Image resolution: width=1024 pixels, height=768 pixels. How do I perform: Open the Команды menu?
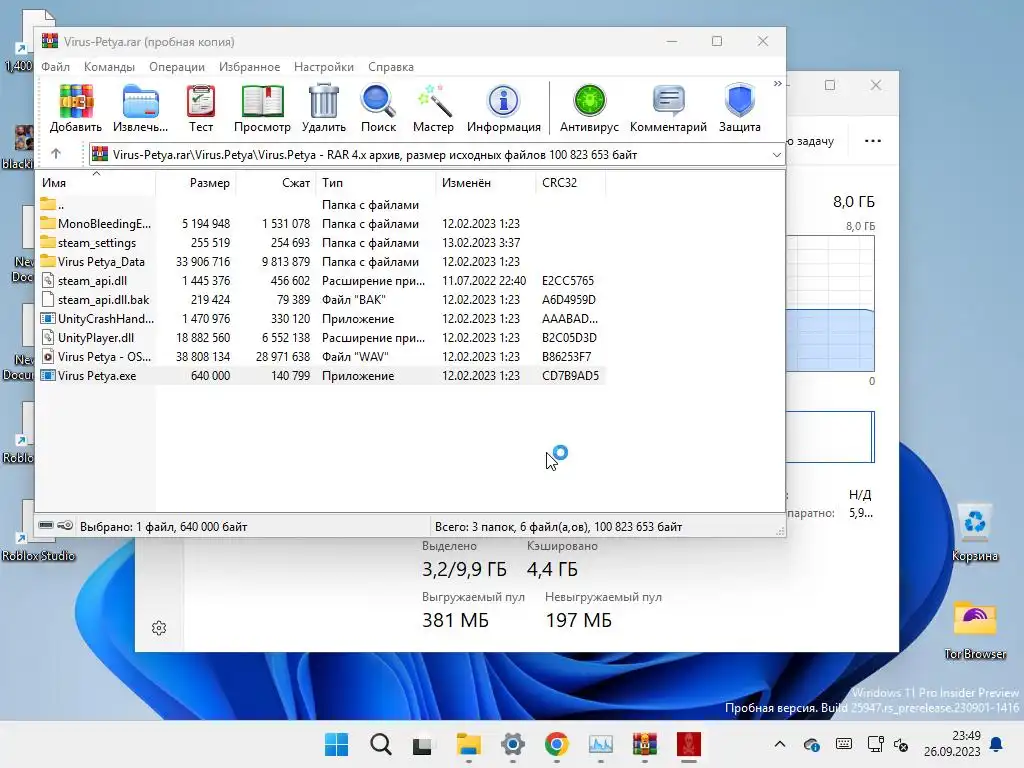(x=109, y=67)
